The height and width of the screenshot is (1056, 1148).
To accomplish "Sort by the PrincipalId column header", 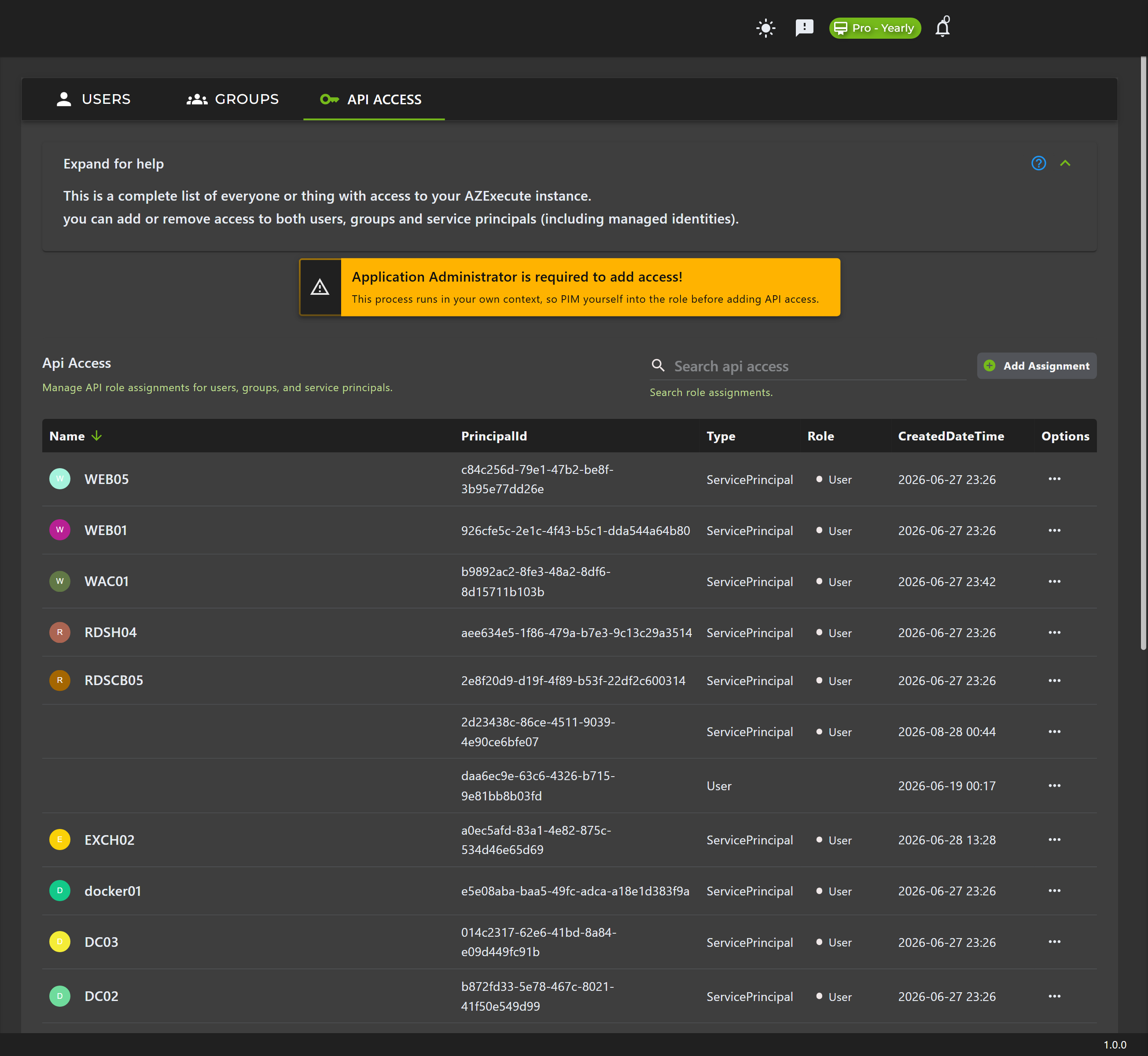I will coord(494,436).
